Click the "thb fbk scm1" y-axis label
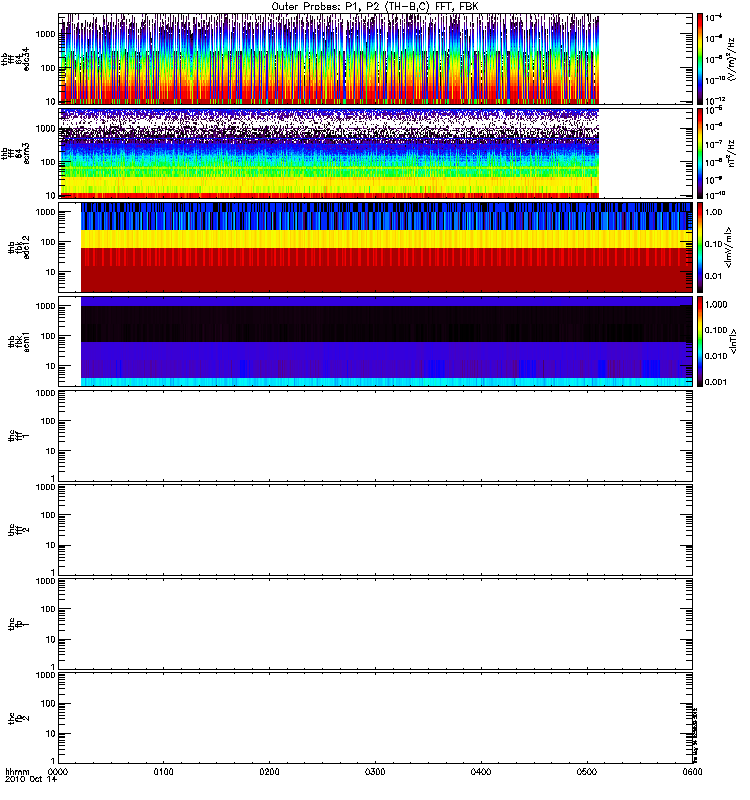 point(19,342)
